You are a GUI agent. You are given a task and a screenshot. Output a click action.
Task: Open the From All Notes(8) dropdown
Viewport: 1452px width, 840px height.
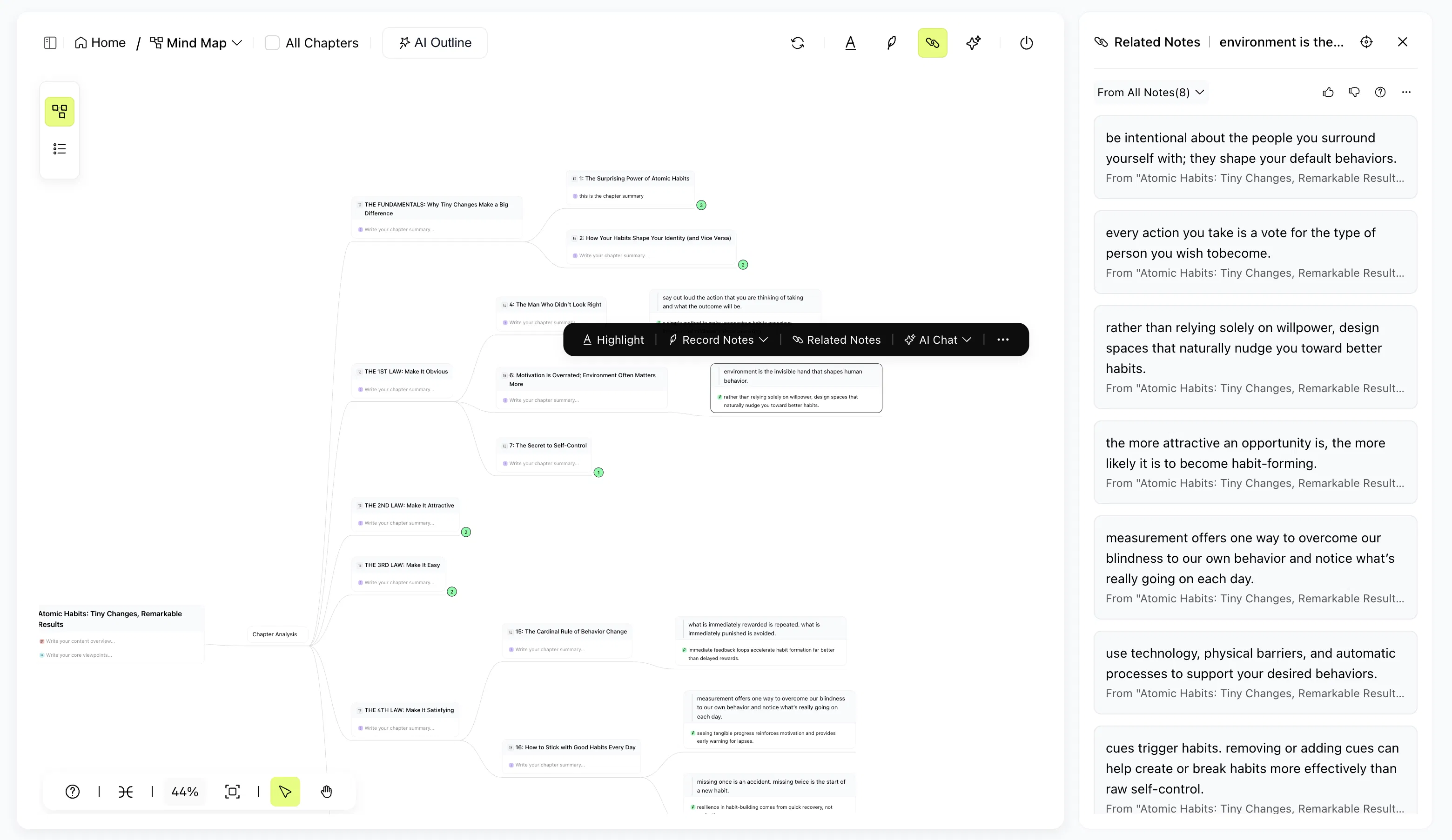(x=1150, y=92)
